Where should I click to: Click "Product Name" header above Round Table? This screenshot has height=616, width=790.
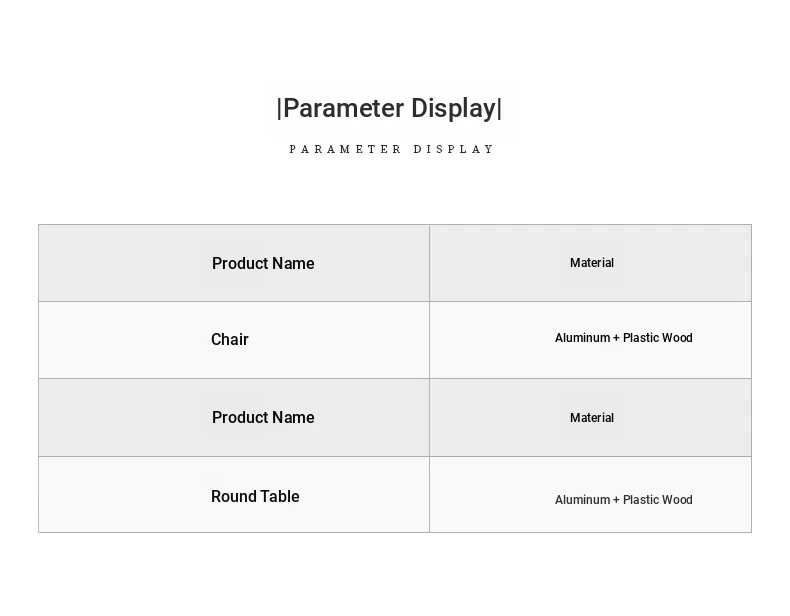point(263,417)
